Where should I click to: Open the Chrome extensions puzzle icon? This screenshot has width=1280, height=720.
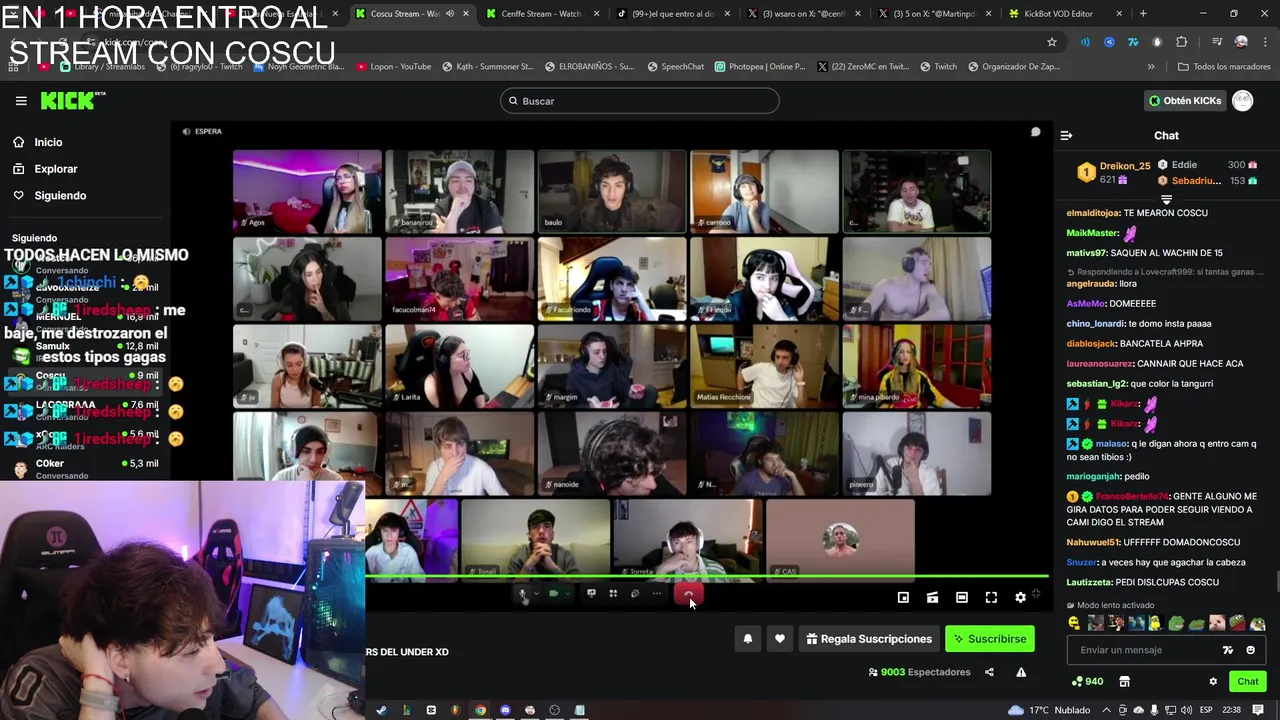pos(1182,42)
